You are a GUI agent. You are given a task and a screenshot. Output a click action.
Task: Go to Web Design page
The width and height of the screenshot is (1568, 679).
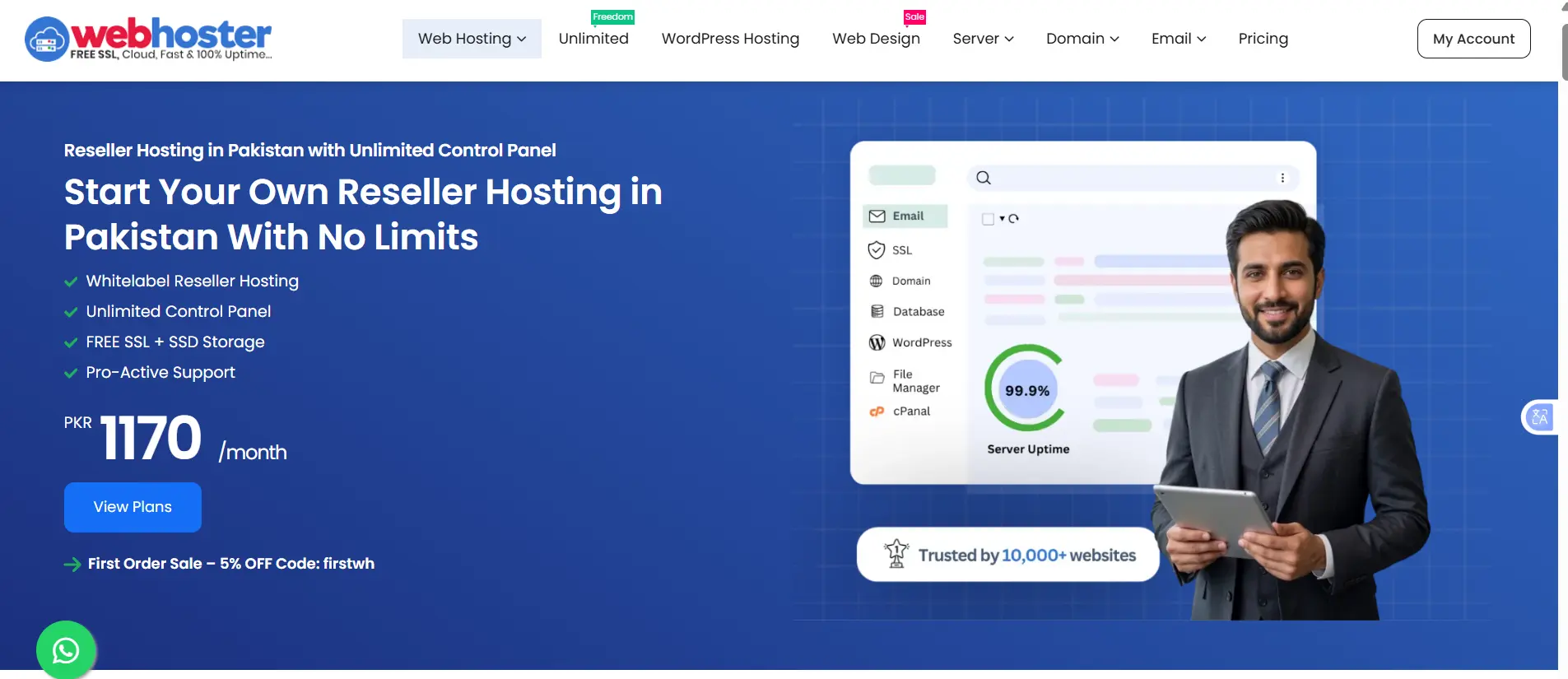pos(876,39)
